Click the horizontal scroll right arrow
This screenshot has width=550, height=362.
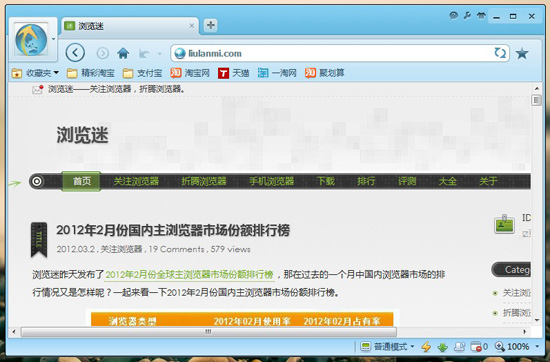[x=525, y=331]
